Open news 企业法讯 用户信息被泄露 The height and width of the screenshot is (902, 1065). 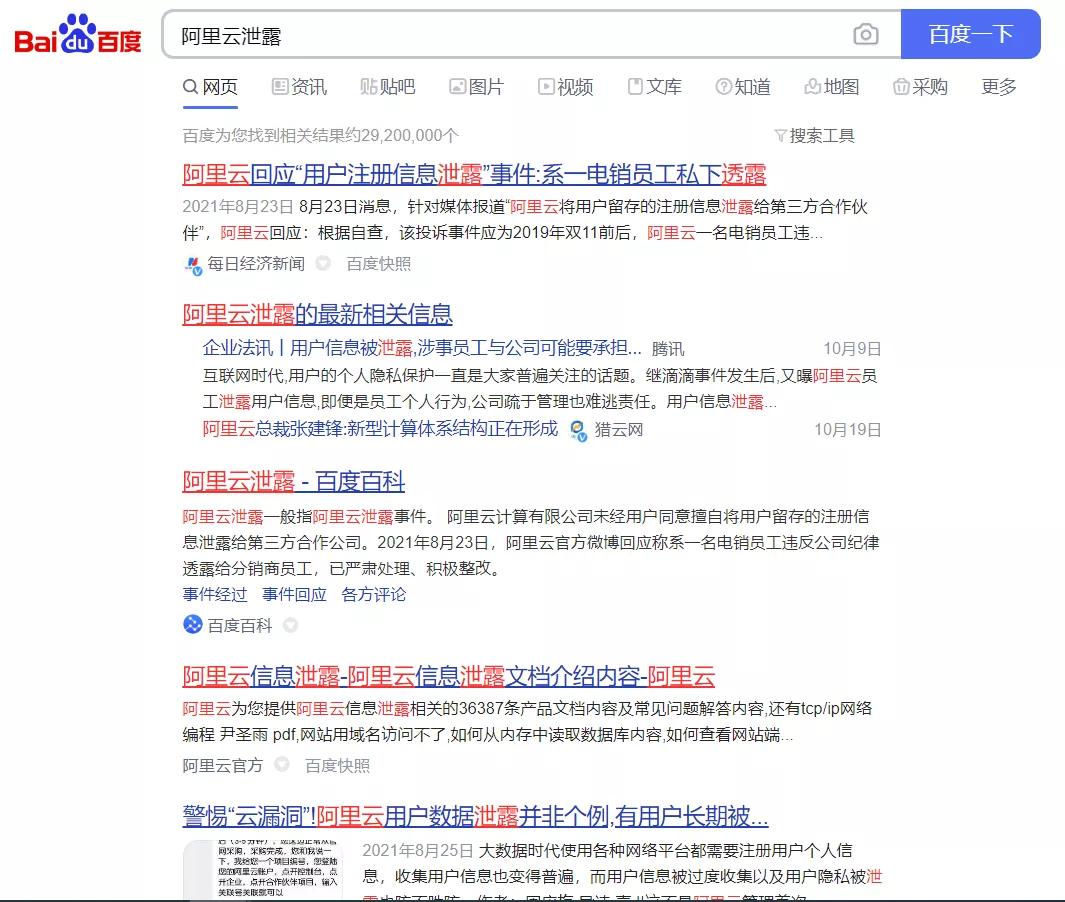click(422, 348)
